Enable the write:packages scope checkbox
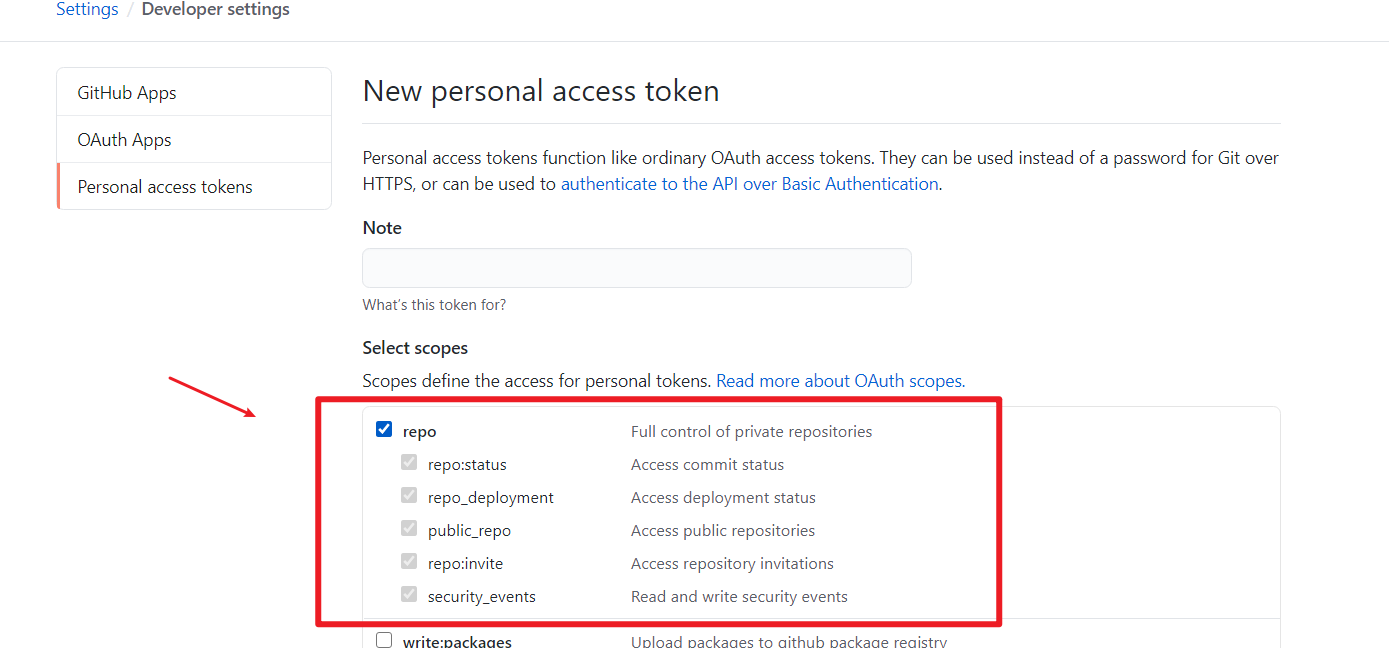 click(x=384, y=640)
